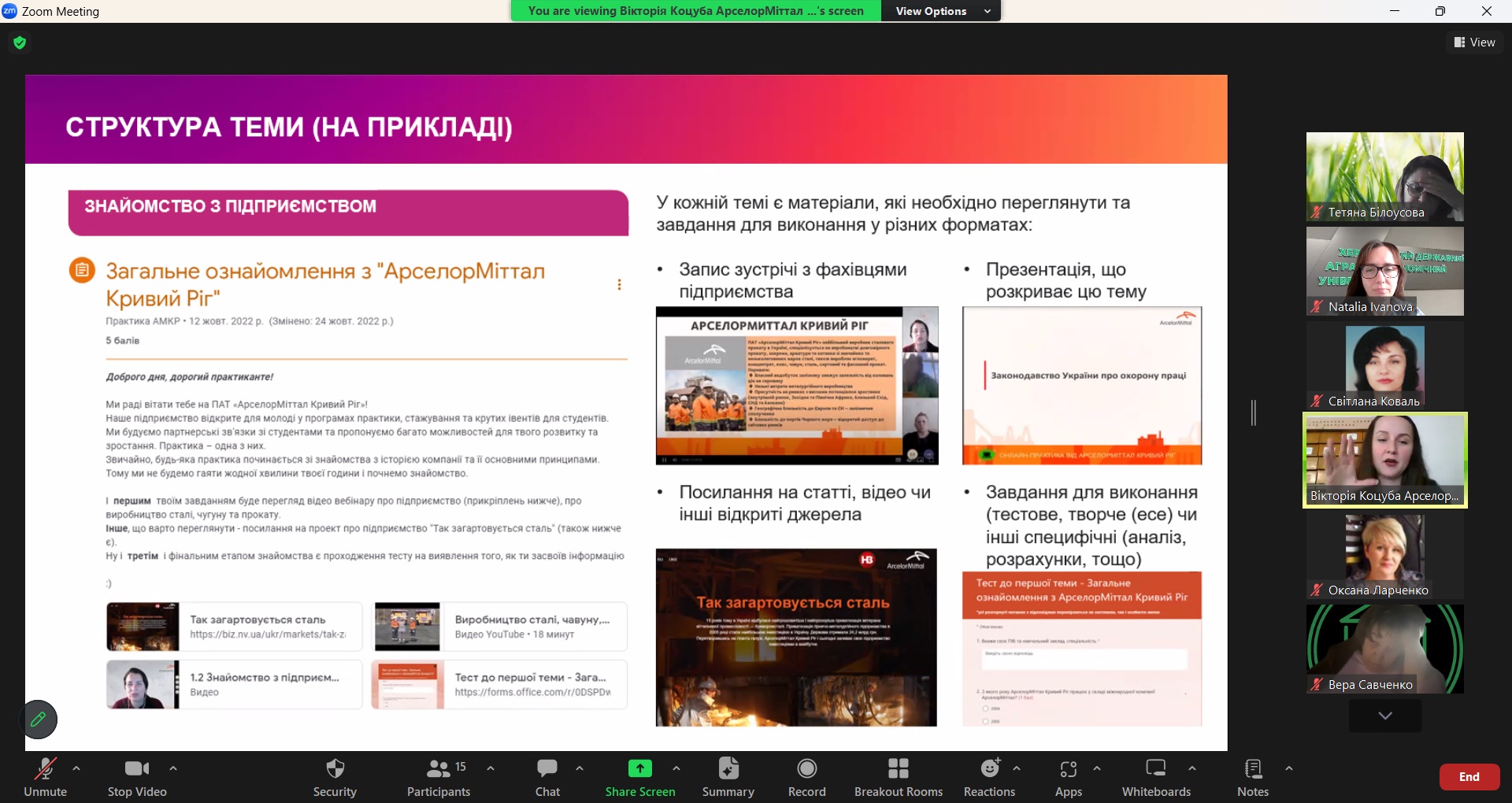Click the large 'Так загартовується сталь' article image

coord(796,637)
